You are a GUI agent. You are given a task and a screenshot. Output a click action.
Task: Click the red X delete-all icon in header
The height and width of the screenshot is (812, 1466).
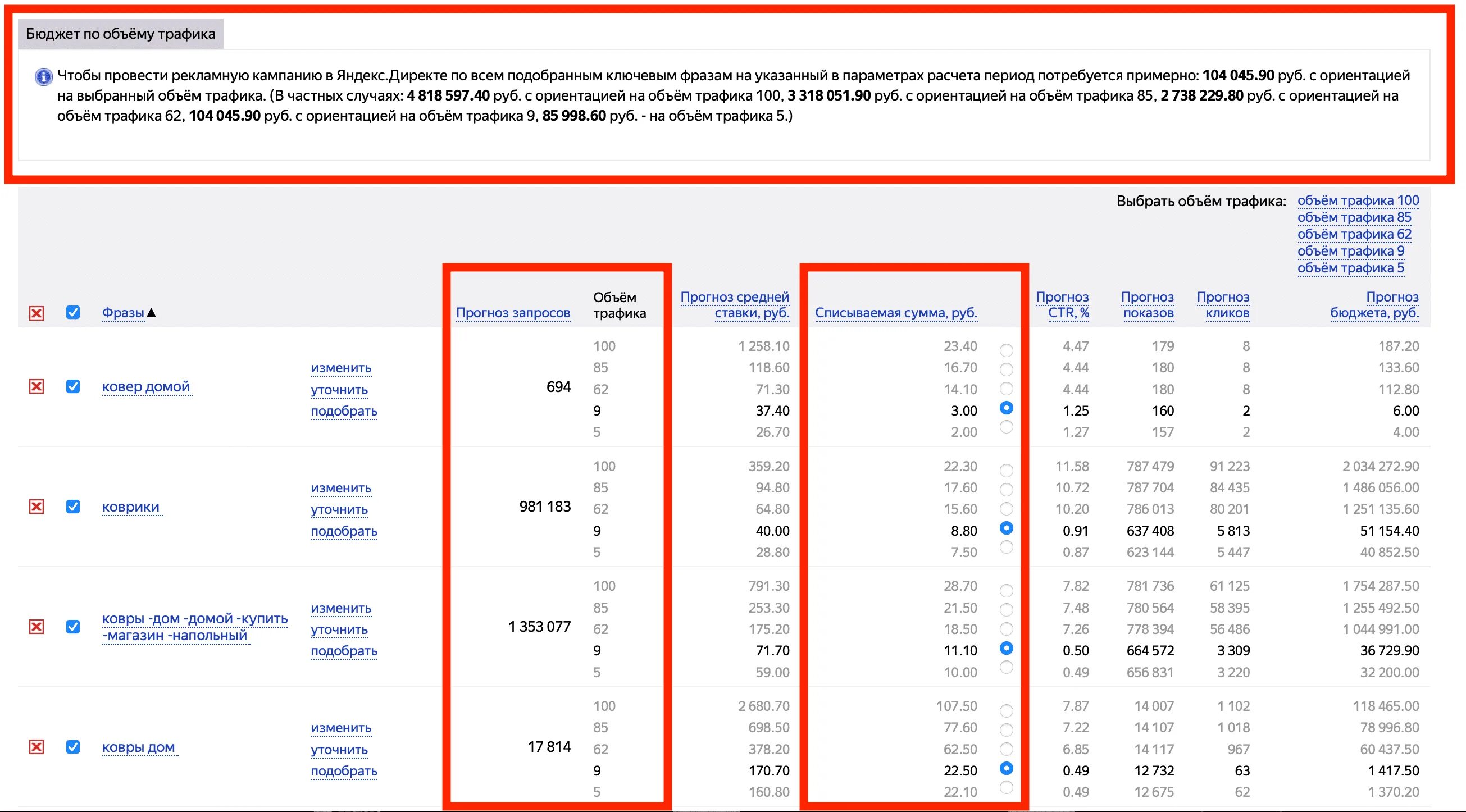(x=37, y=313)
